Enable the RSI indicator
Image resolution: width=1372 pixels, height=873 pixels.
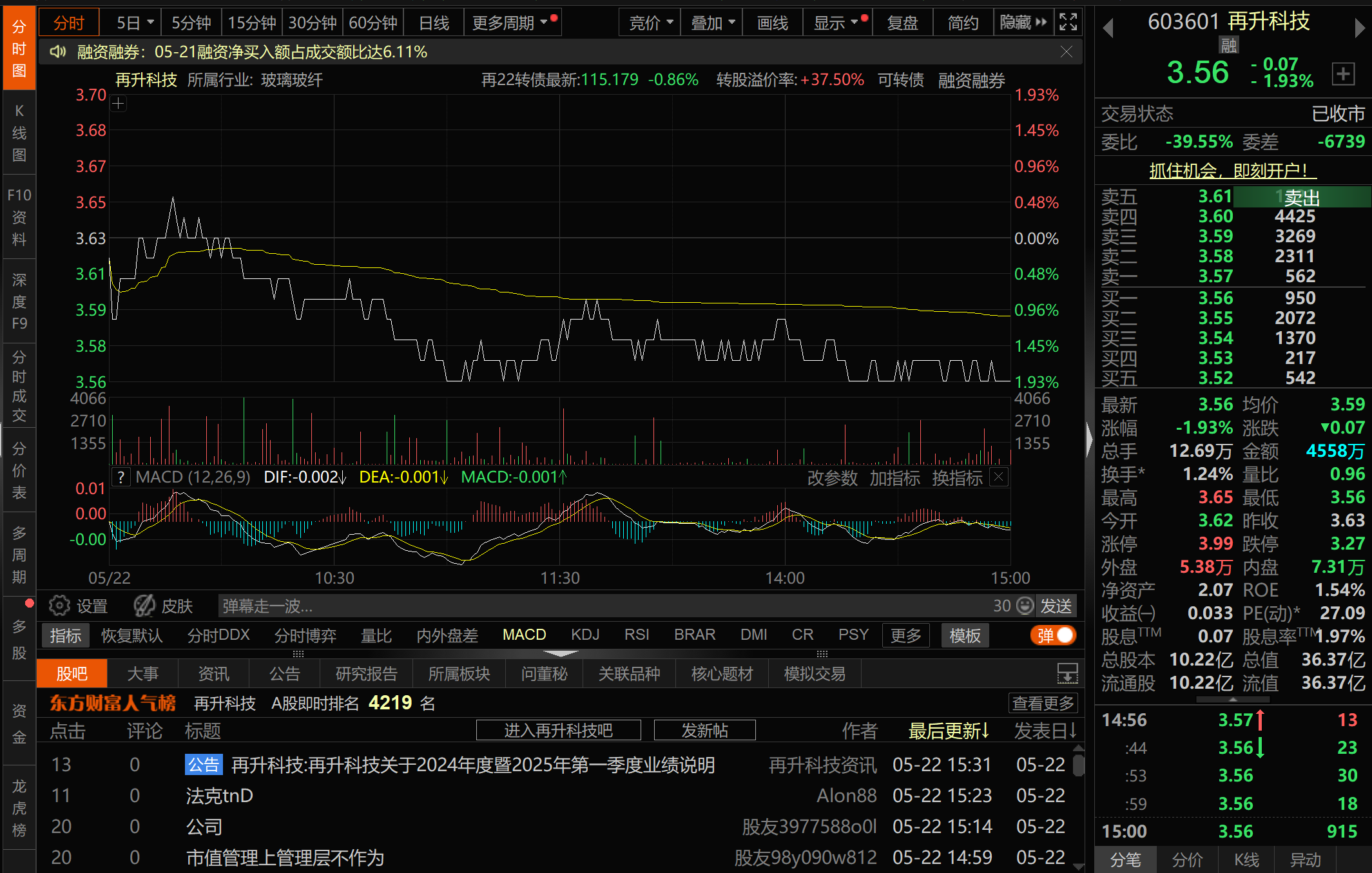click(637, 635)
